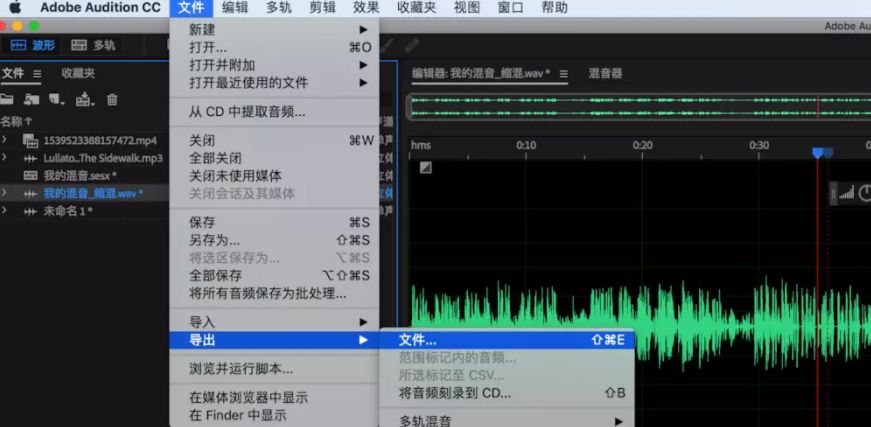
Task: Choose 保存 from the 文件 menu
Action: [x=274, y=223]
